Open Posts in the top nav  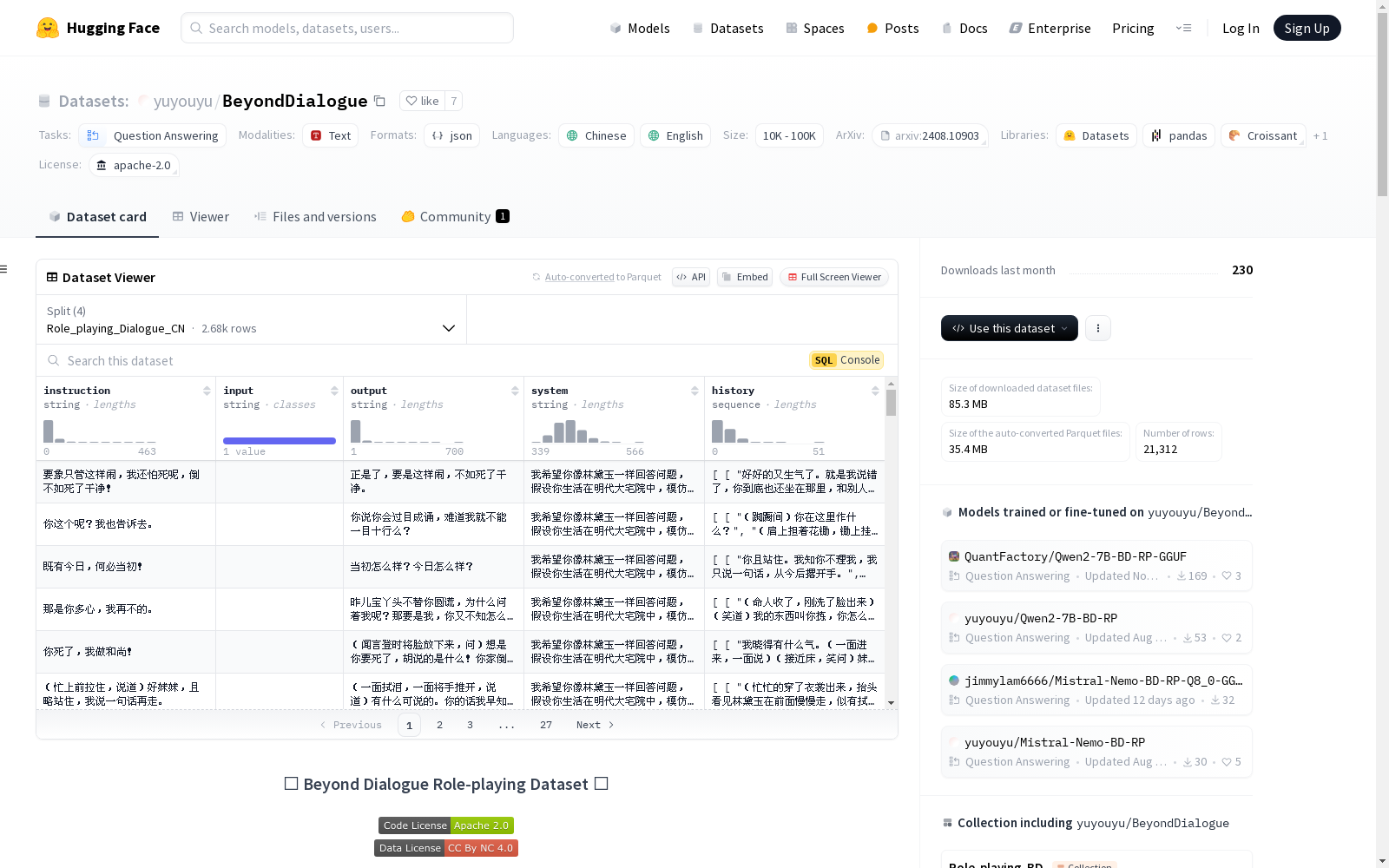892,28
